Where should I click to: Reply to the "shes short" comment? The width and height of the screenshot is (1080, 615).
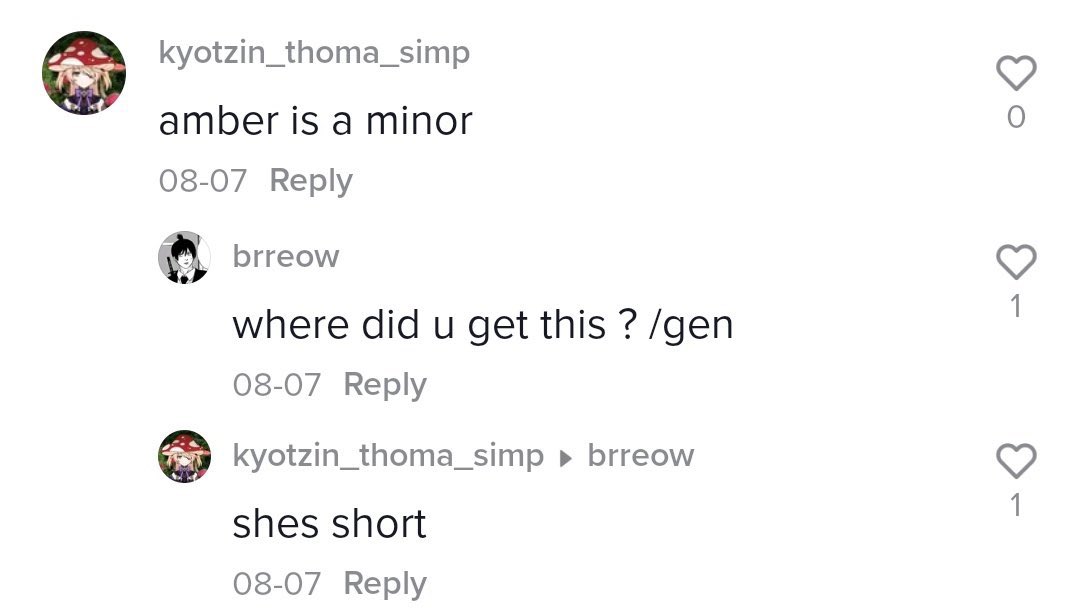pos(385,584)
